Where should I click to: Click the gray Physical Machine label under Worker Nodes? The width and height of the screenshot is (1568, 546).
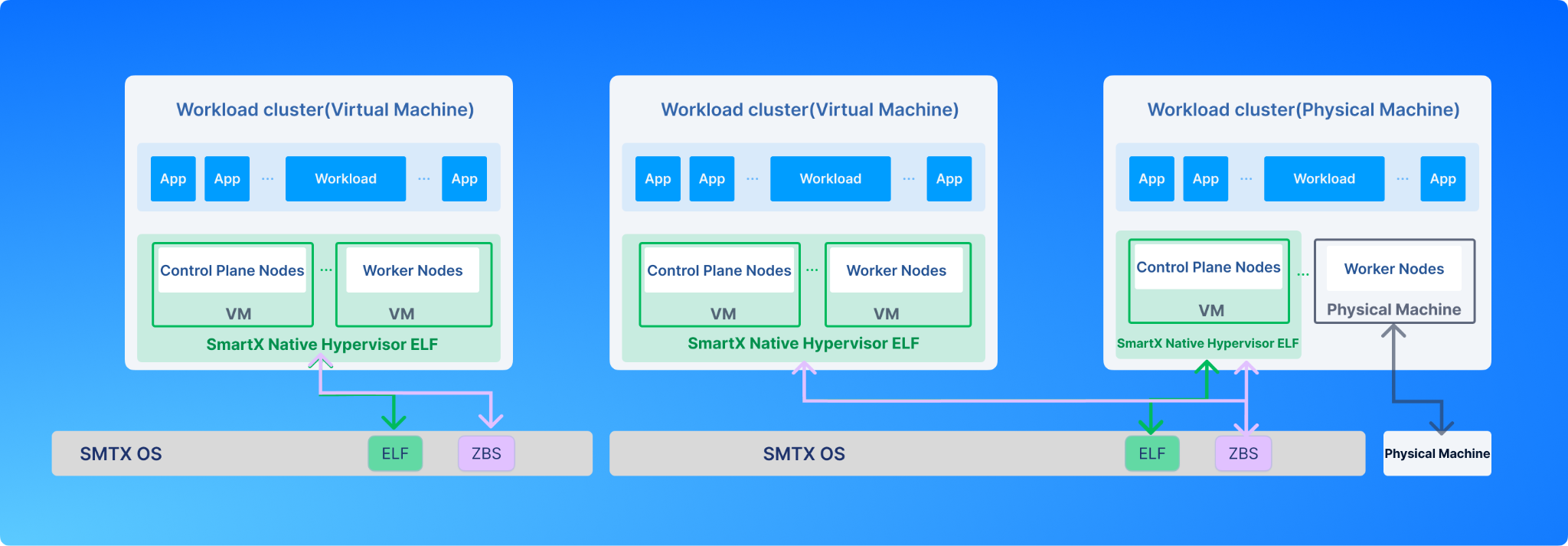point(1393,309)
